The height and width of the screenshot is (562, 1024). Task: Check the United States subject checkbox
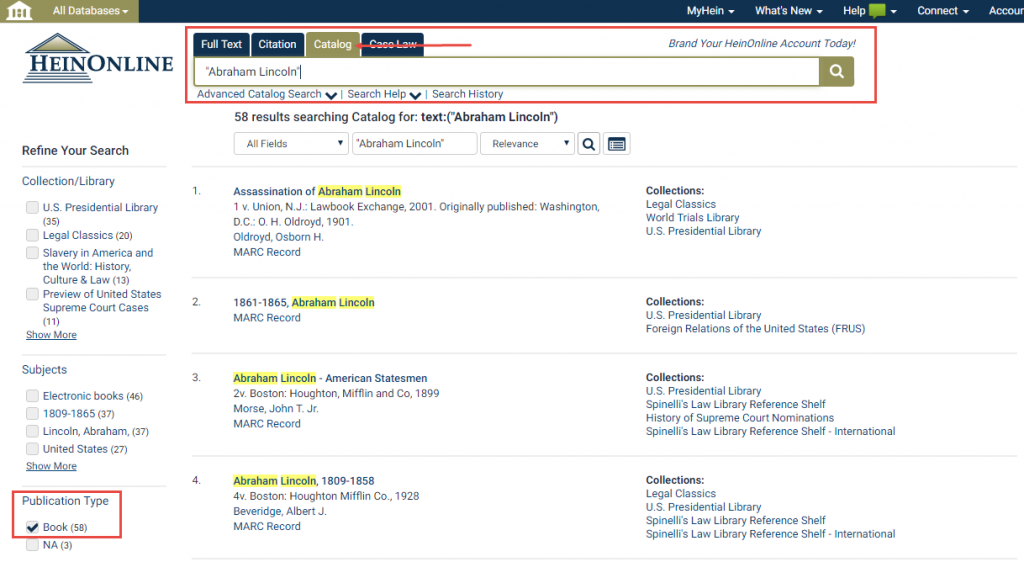coord(32,448)
